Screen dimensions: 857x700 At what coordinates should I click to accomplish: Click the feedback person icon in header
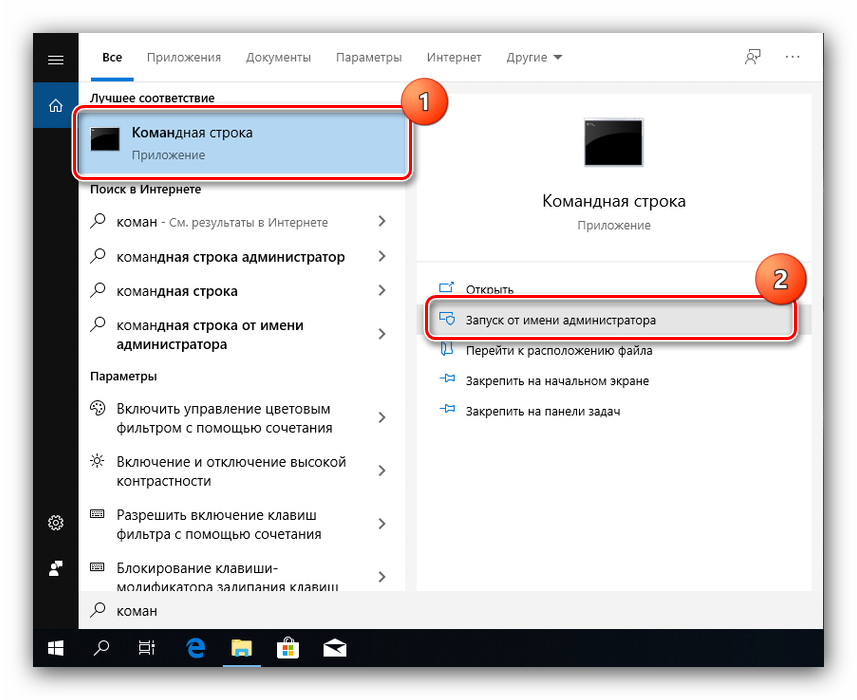(752, 57)
